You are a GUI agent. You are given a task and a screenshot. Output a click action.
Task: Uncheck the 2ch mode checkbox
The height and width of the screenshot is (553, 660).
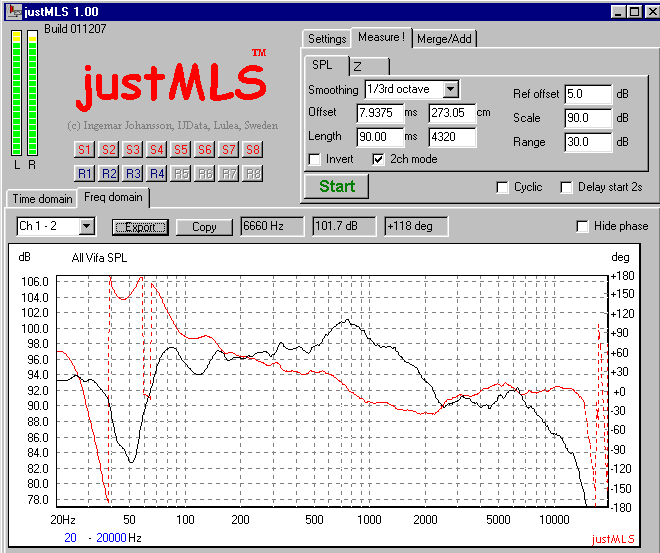(x=378, y=160)
